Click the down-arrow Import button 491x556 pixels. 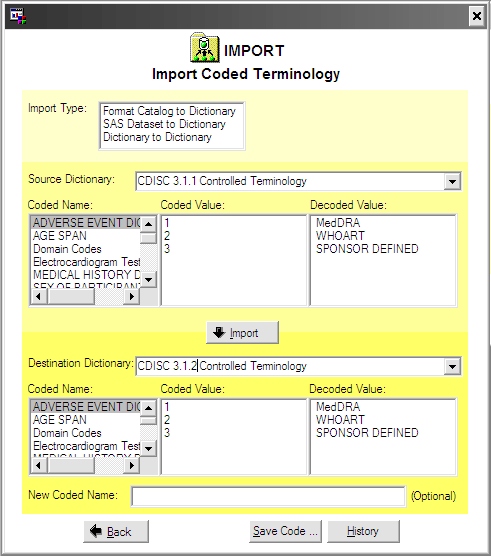[x=242, y=333]
